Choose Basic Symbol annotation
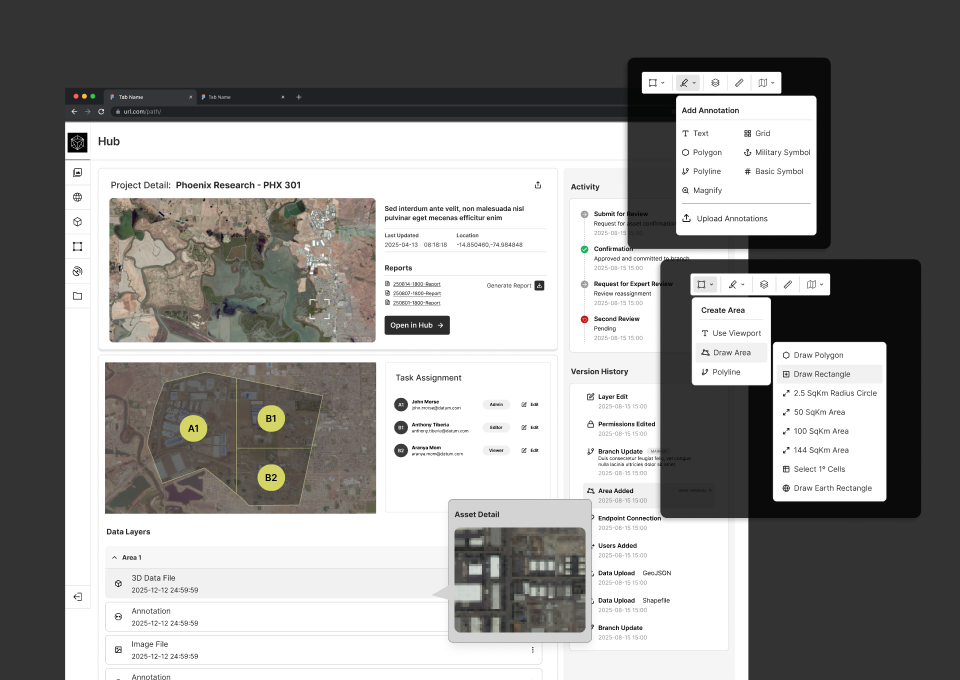 (773, 171)
